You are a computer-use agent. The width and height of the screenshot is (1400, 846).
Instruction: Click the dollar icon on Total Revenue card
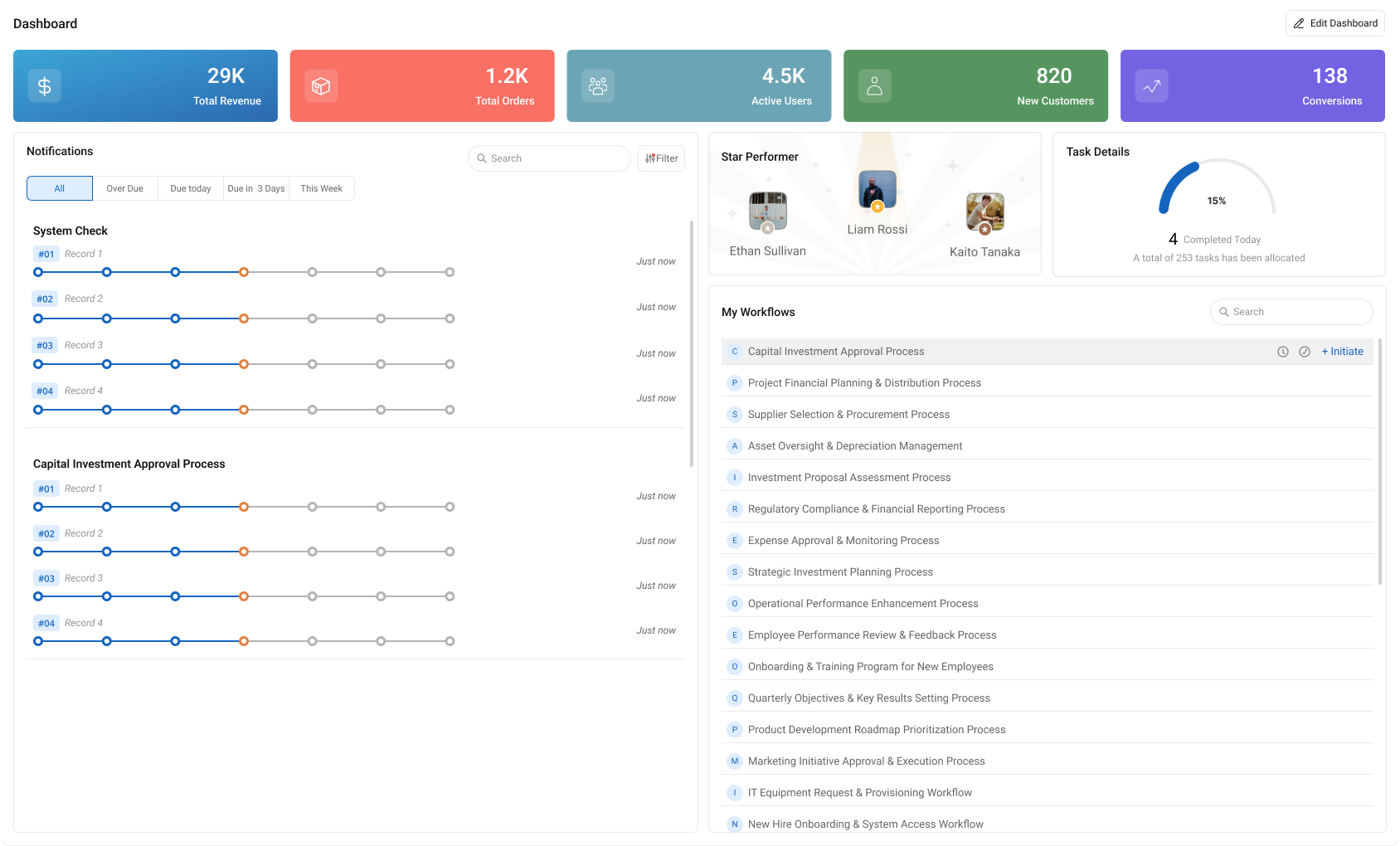[45, 86]
